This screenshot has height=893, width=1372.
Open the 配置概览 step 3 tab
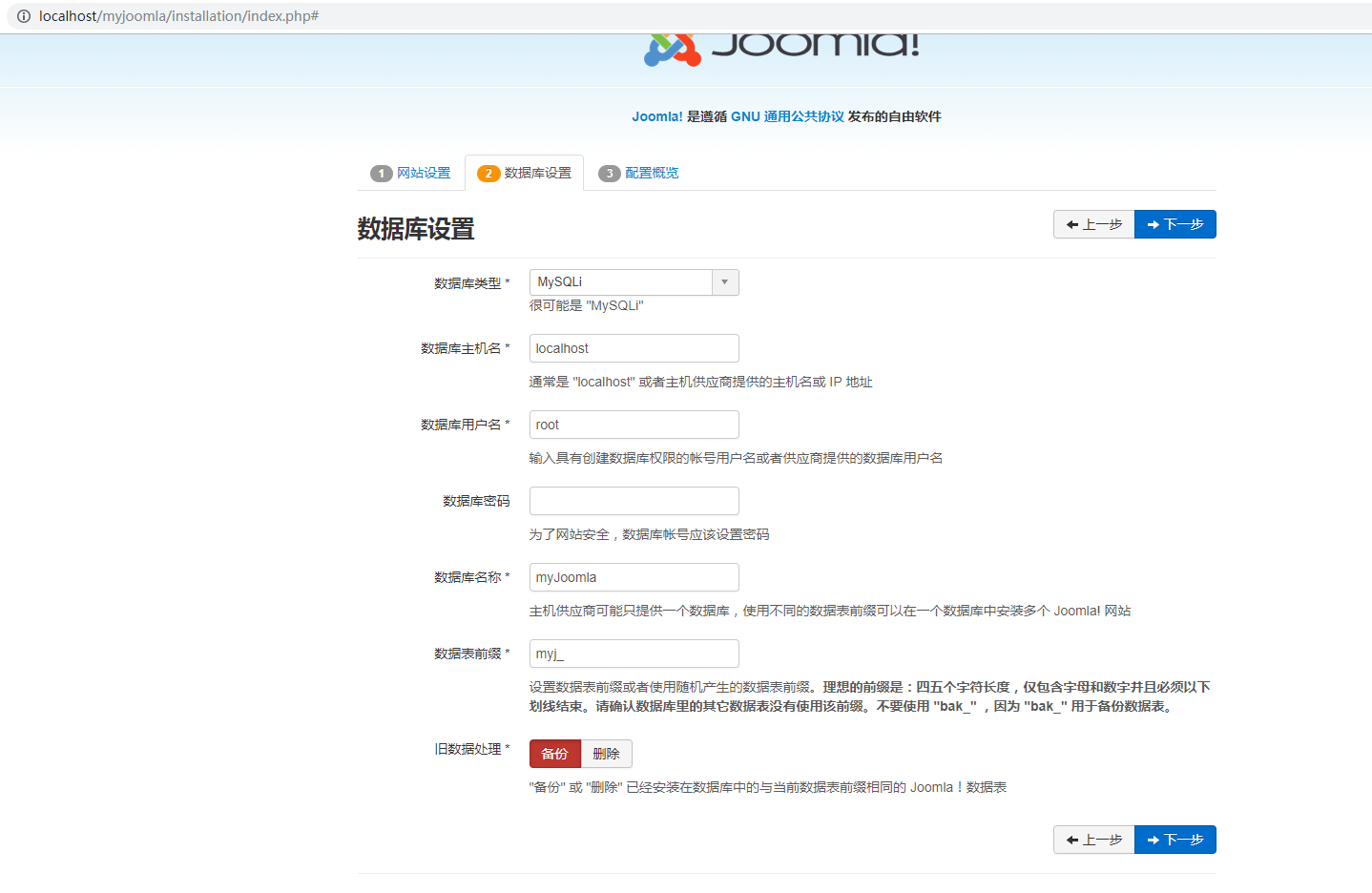pyautogui.click(x=638, y=173)
